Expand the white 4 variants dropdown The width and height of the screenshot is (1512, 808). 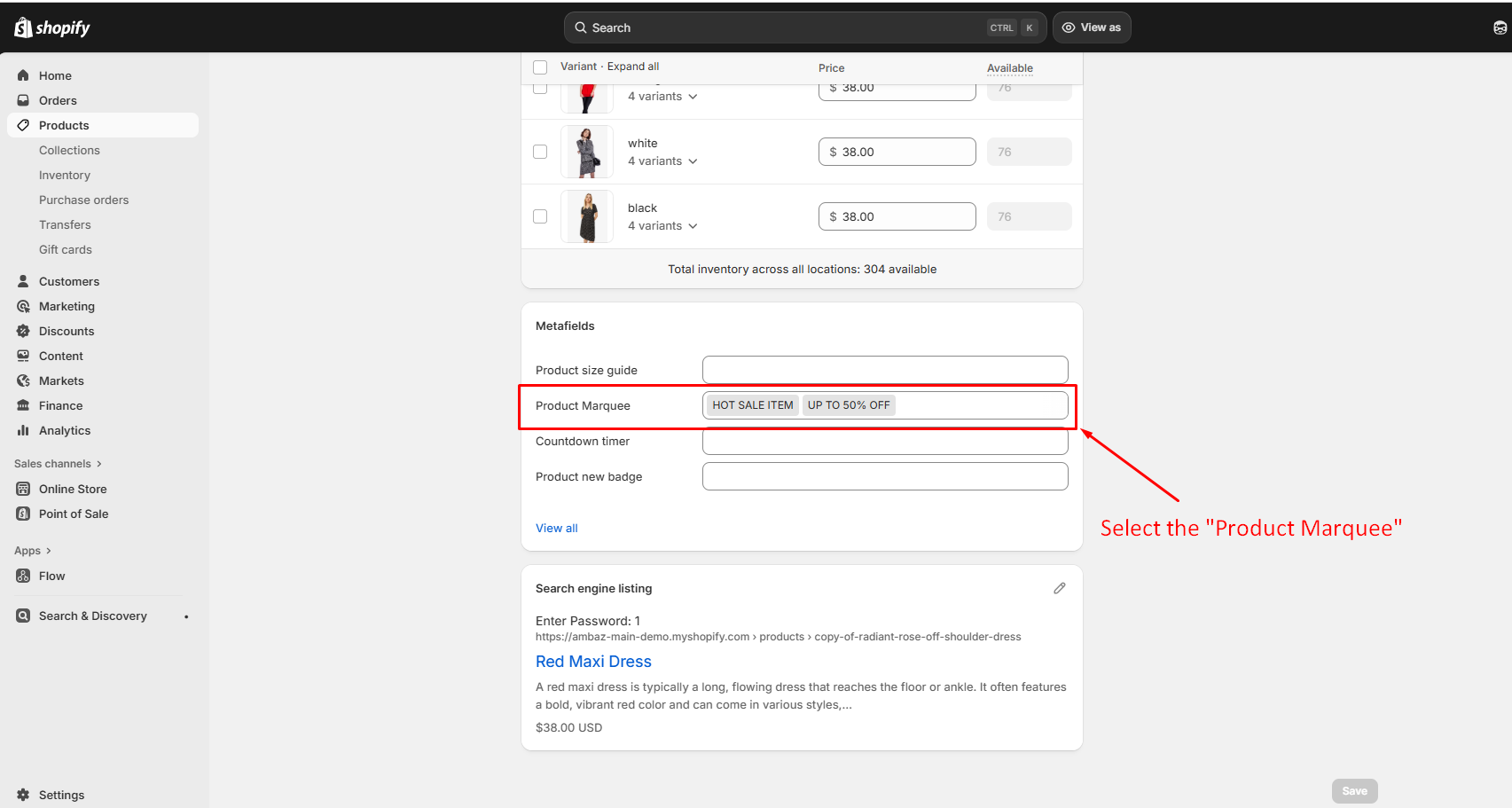(x=662, y=161)
